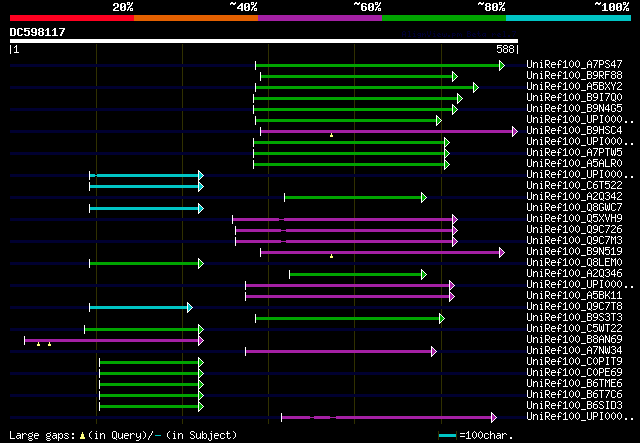
Task: Click the cyan arrowhead ending Q9C7T8 alignment
Action: point(190,307)
